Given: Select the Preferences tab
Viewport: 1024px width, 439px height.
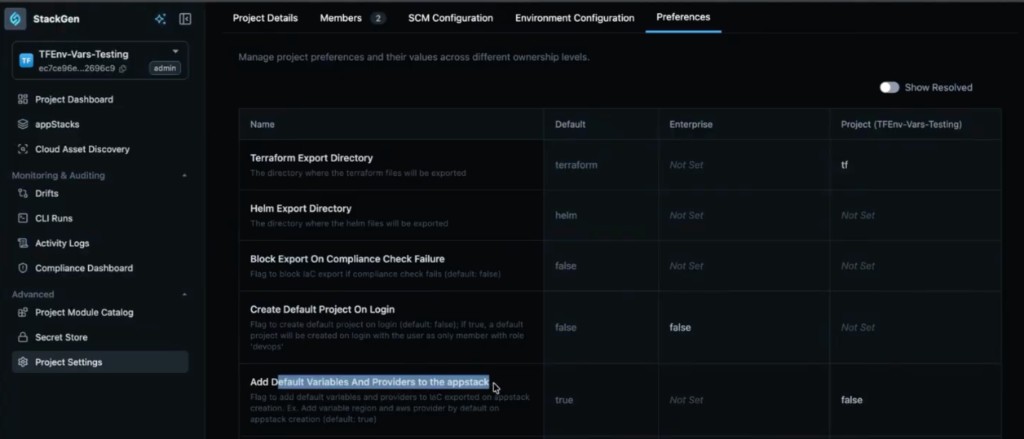Looking at the screenshot, I should [x=683, y=17].
